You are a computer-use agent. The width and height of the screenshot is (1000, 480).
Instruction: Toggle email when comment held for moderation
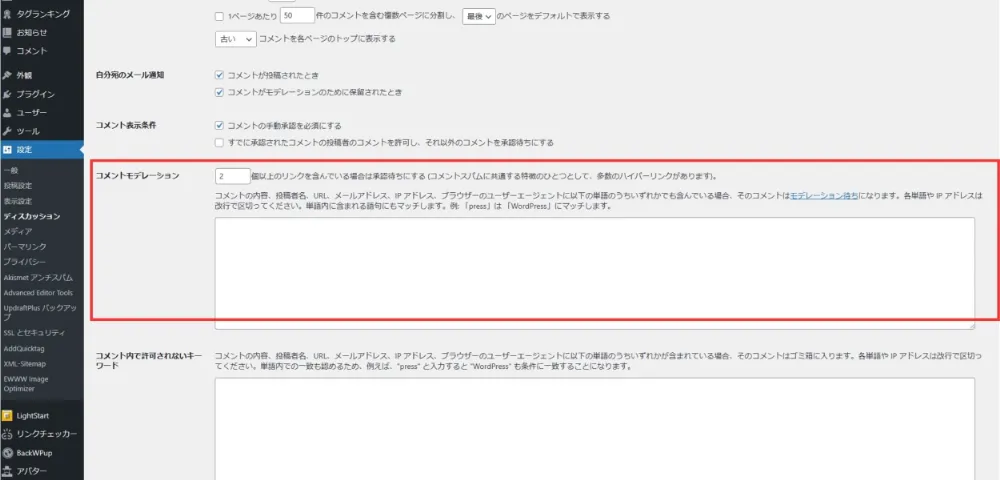pos(219,92)
